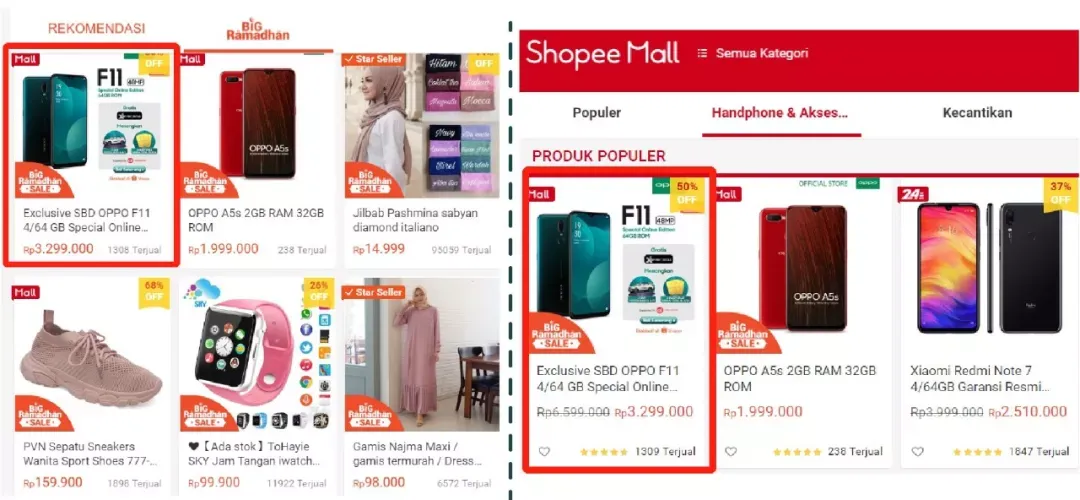Click the PVN Sepatu Sneakers product title

[90, 453]
